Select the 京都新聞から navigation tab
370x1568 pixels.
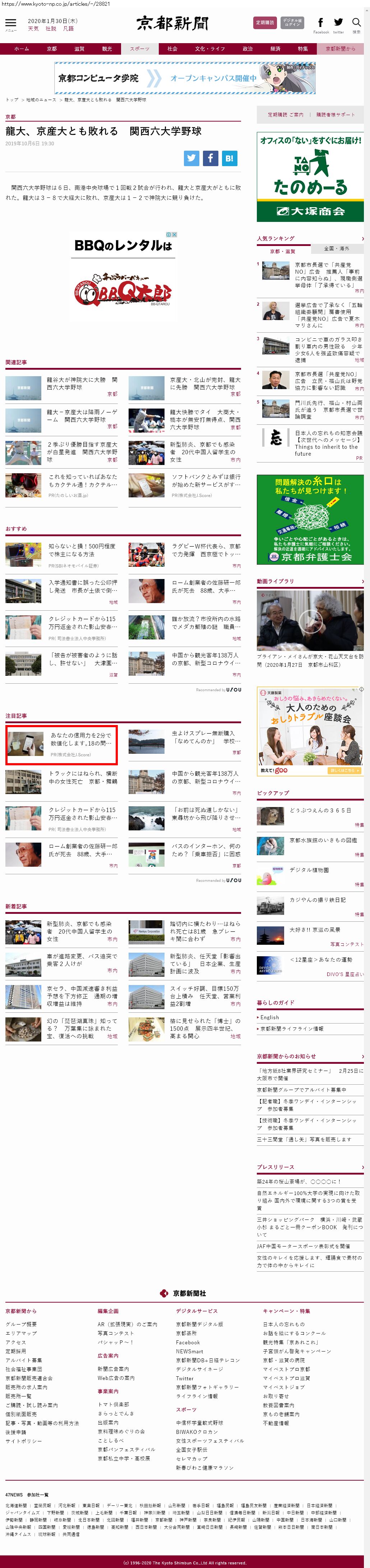(x=340, y=49)
